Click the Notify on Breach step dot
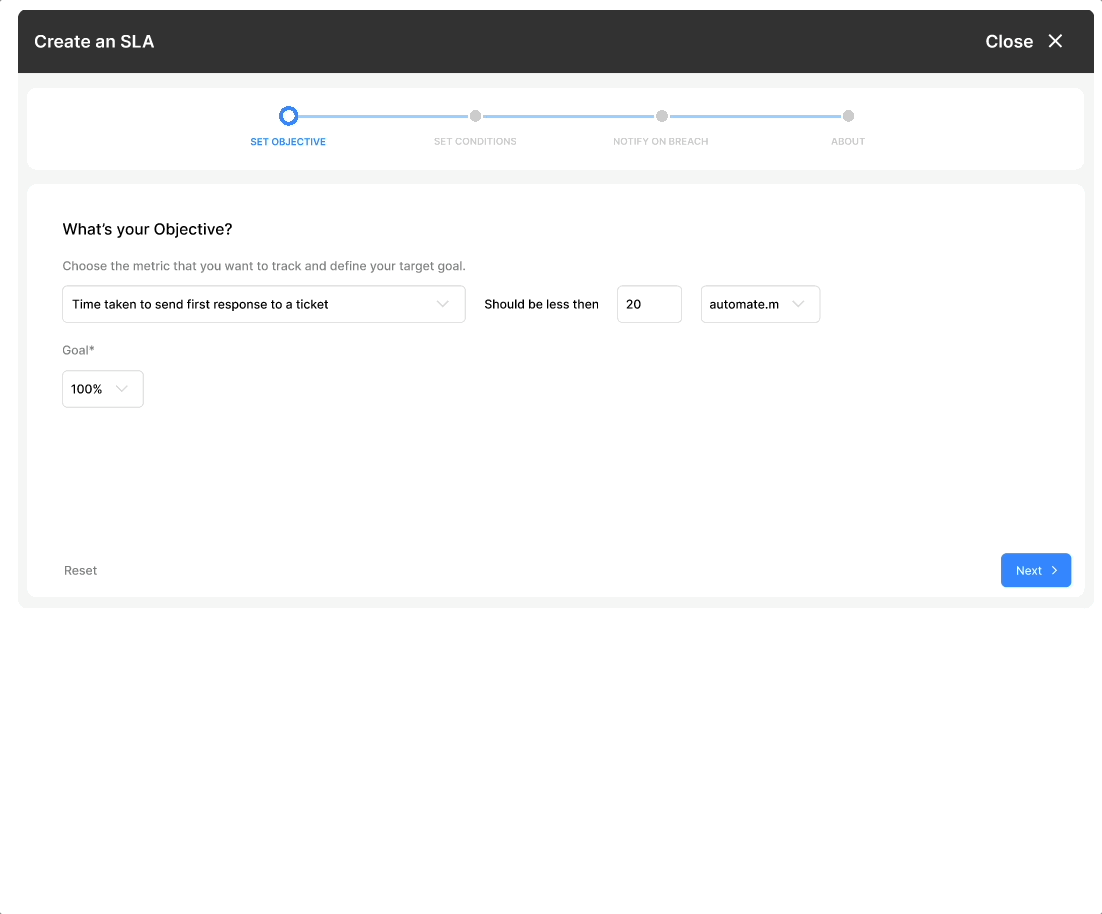 (x=661, y=116)
